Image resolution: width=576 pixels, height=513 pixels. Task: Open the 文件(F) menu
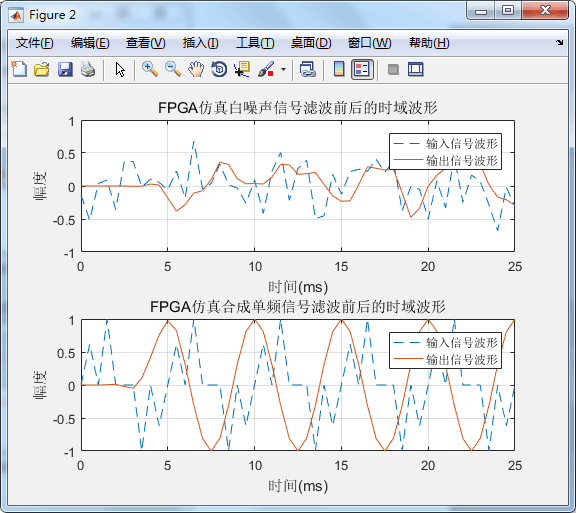click(x=35, y=43)
